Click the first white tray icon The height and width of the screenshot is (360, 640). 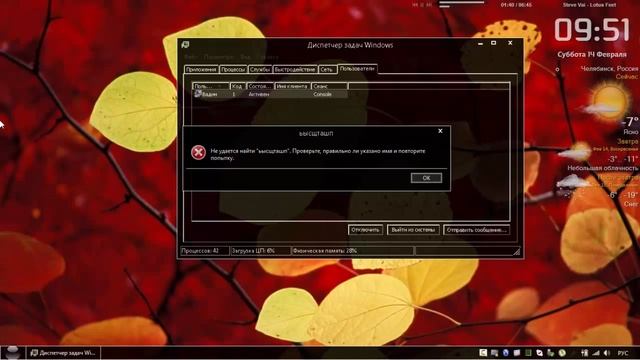[483, 353]
